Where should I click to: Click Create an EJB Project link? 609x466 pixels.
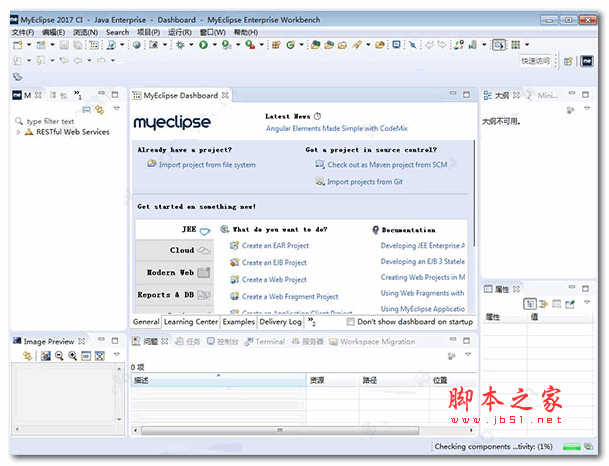tap(274, 263)
